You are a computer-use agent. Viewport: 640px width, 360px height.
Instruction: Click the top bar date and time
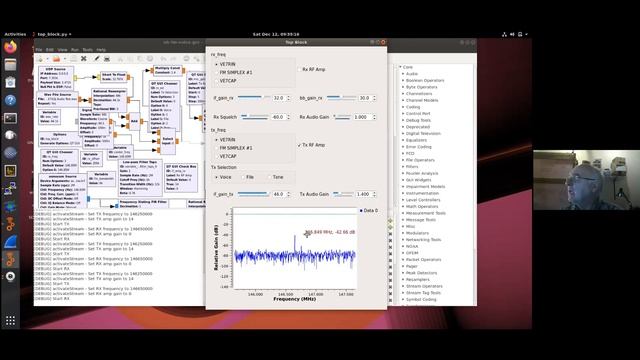[x=276, y=34]
